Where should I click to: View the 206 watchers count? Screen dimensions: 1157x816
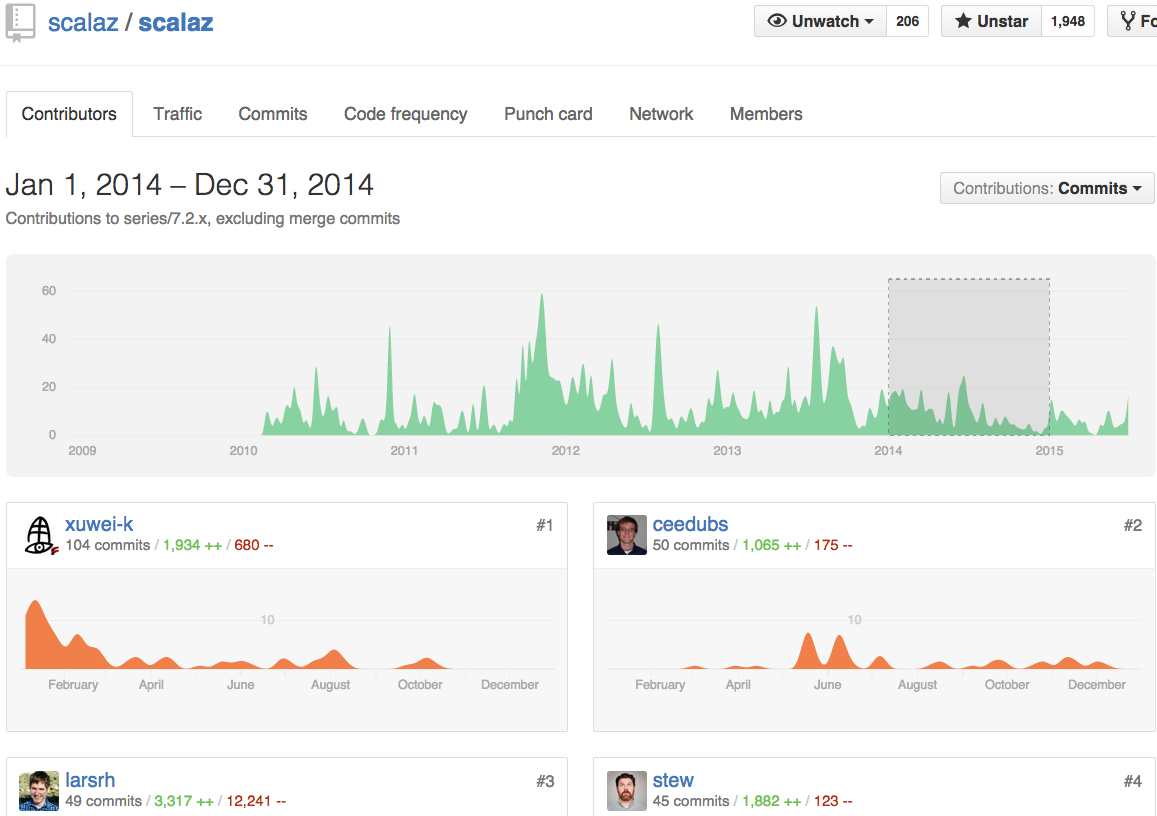click(x=907, y=21)
